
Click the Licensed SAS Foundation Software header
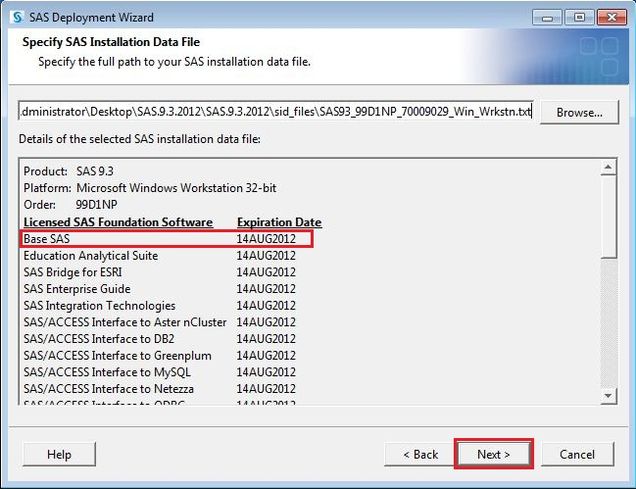coord(118,222)
